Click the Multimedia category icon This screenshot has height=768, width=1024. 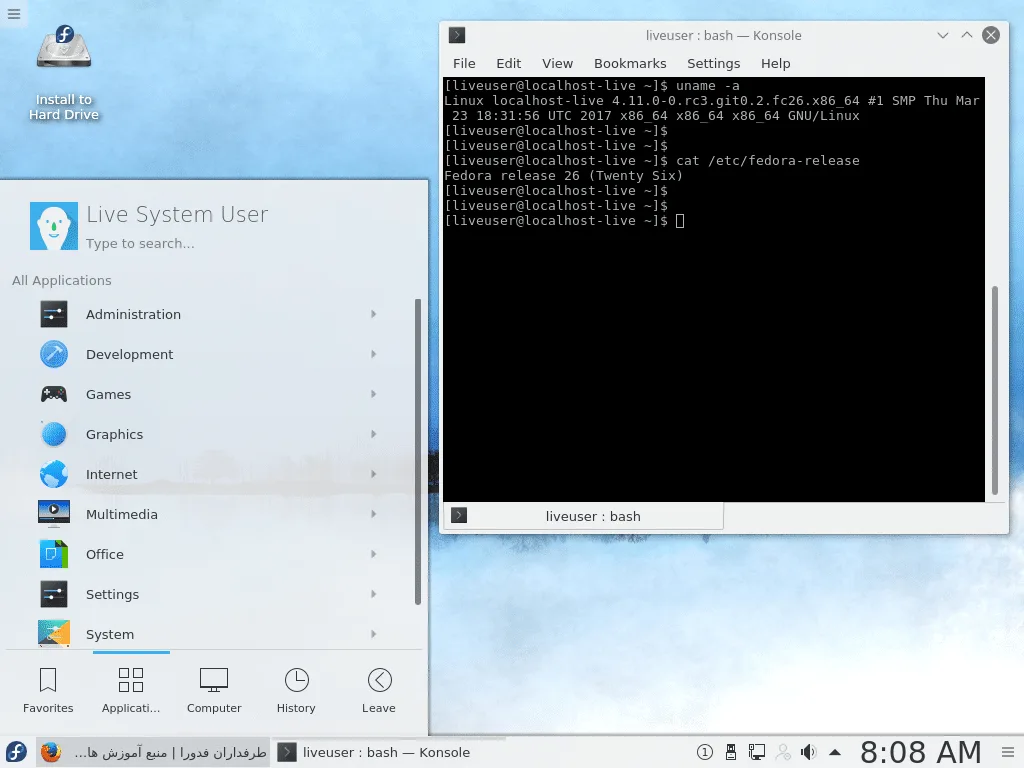[54, 514]
